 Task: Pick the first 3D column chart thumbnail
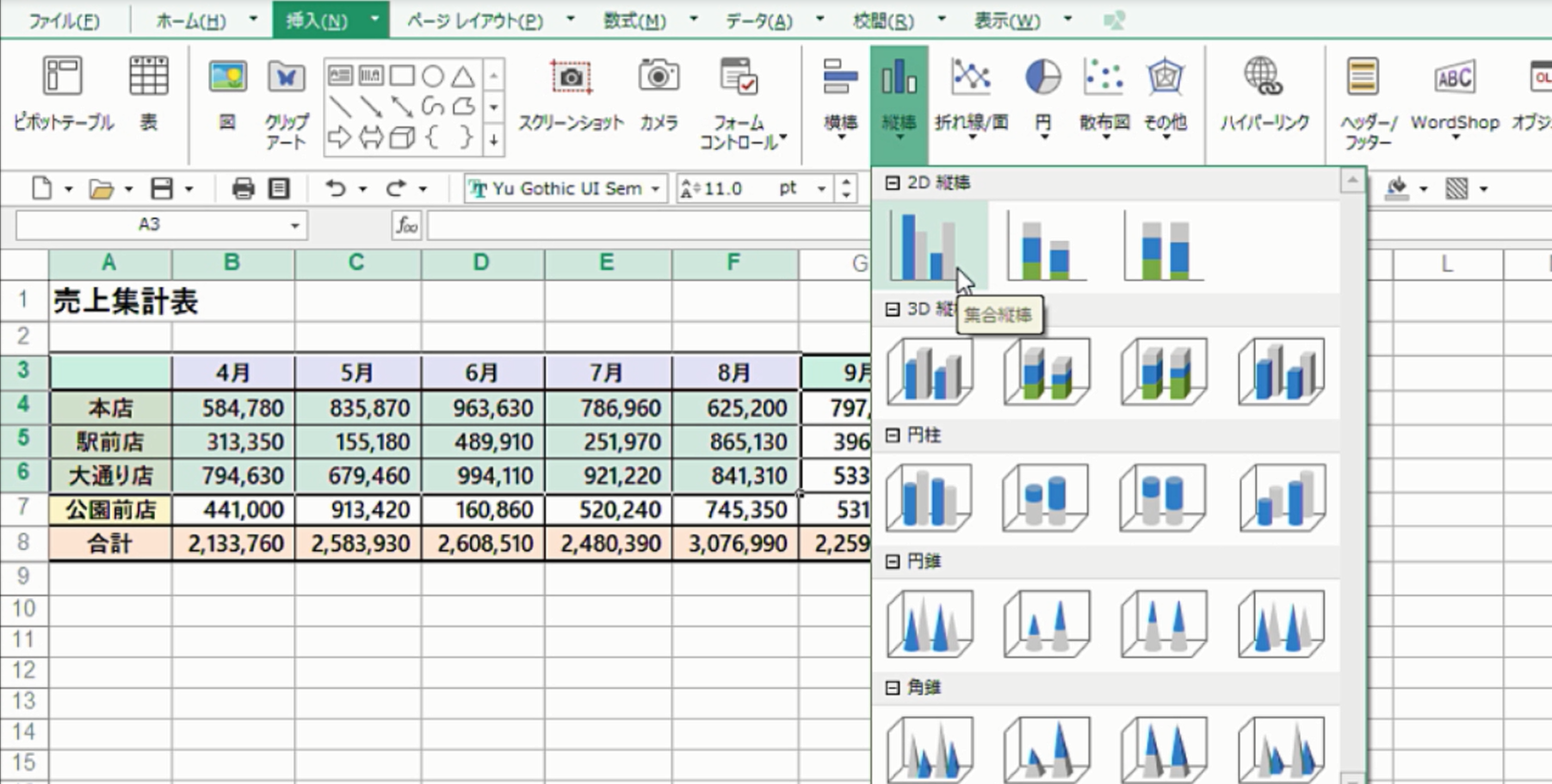pos(930,372)
